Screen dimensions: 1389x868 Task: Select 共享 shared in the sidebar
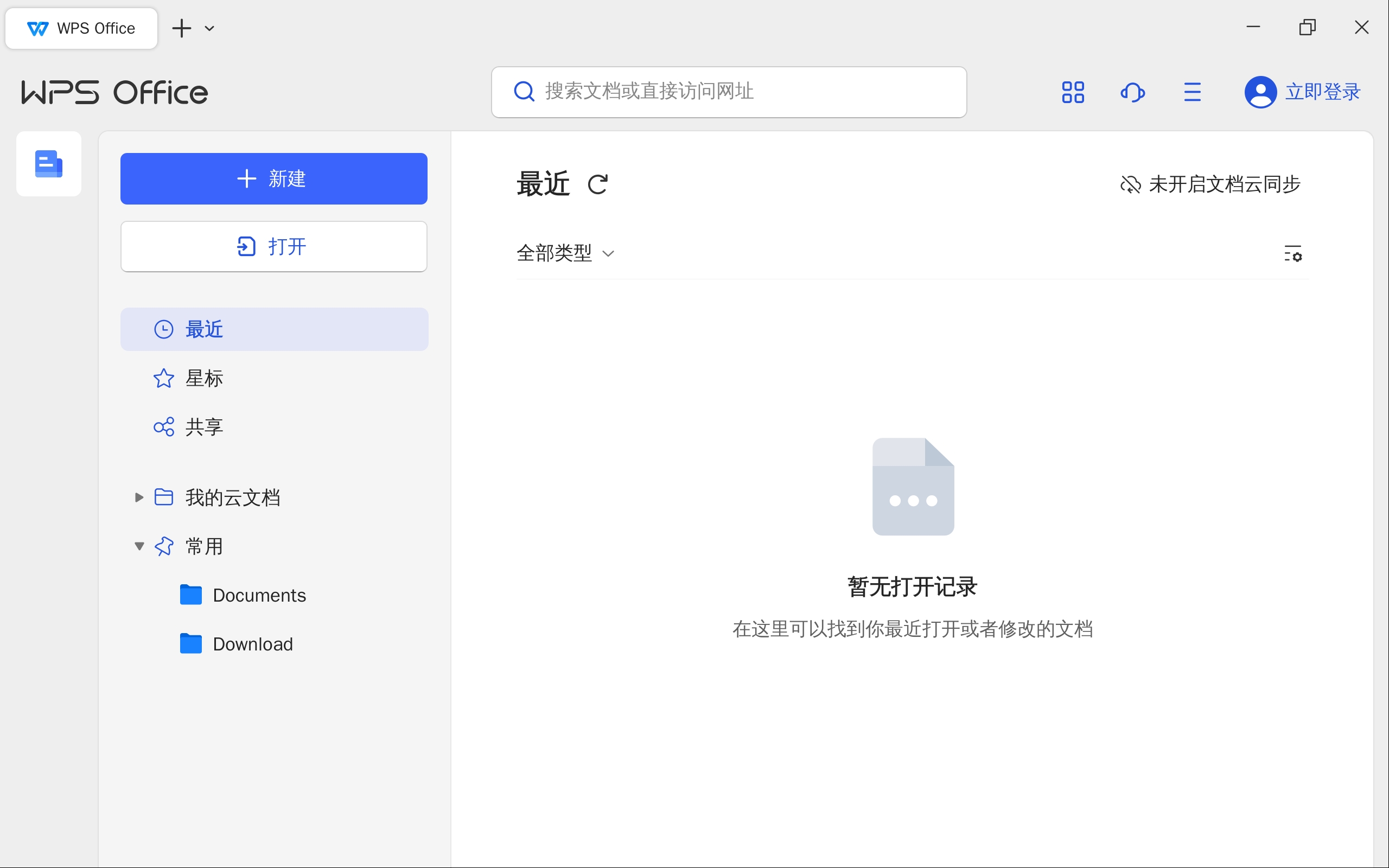[275, 426]
